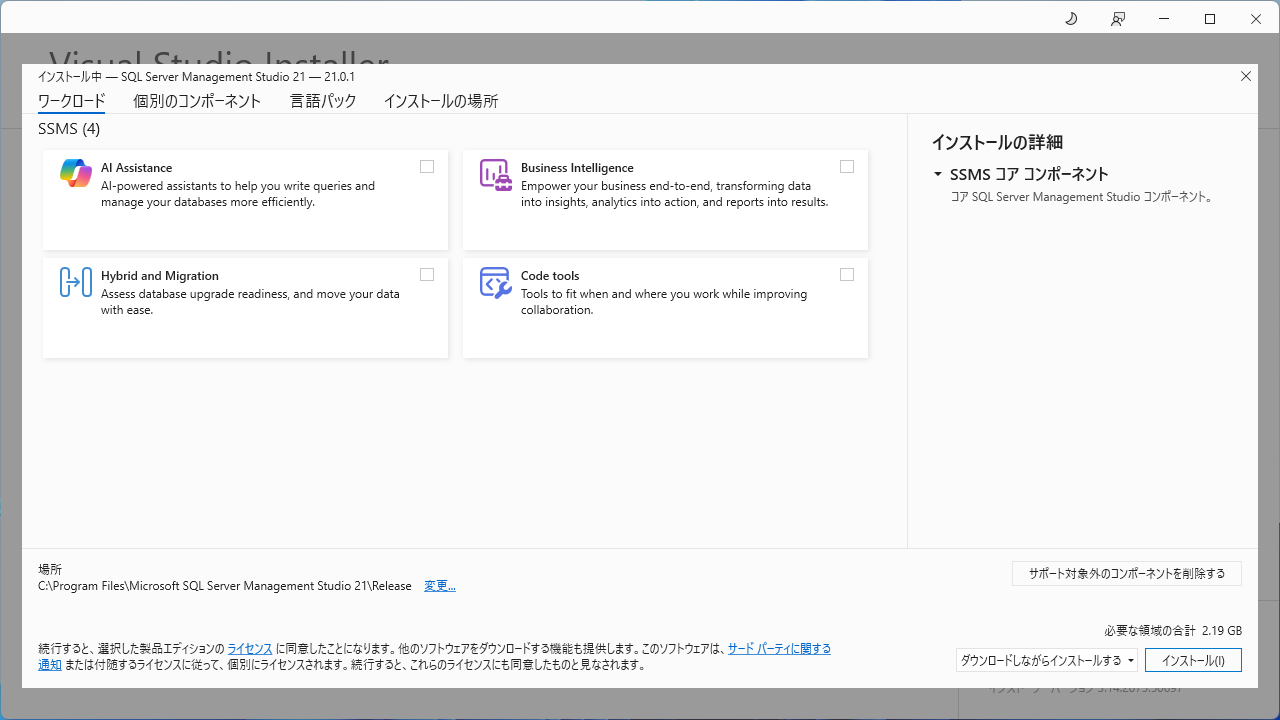Screen dimensions: 1280x720
Task: Open the 変更... location link
Action: pyautogui.click(x=440, y=586)
